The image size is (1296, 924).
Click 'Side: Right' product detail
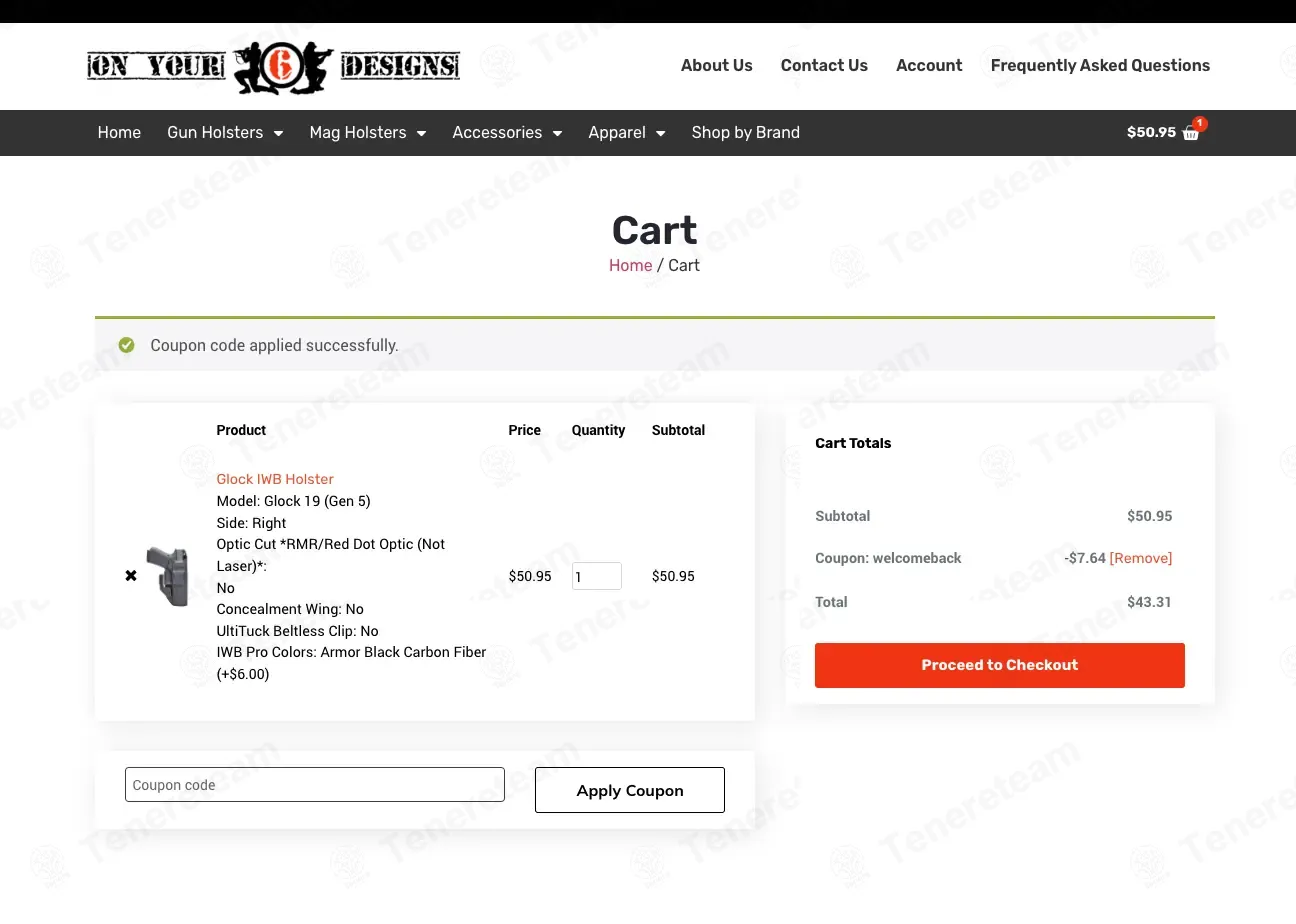[251, 523]
